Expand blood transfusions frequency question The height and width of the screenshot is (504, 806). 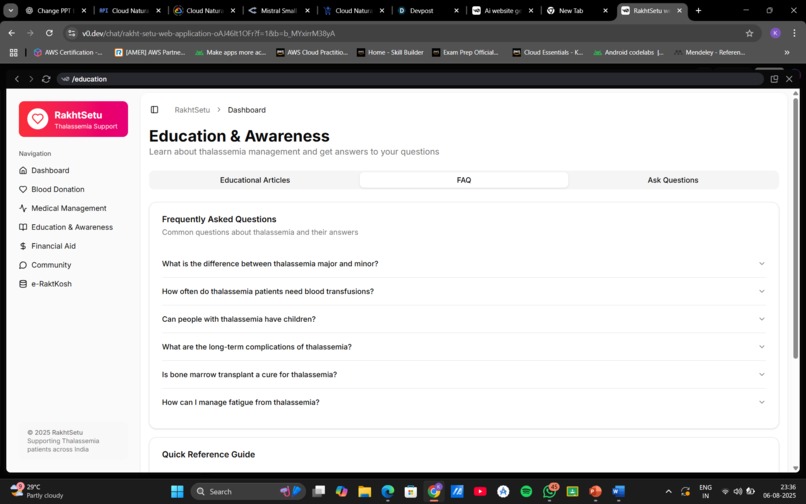(464, 291)
